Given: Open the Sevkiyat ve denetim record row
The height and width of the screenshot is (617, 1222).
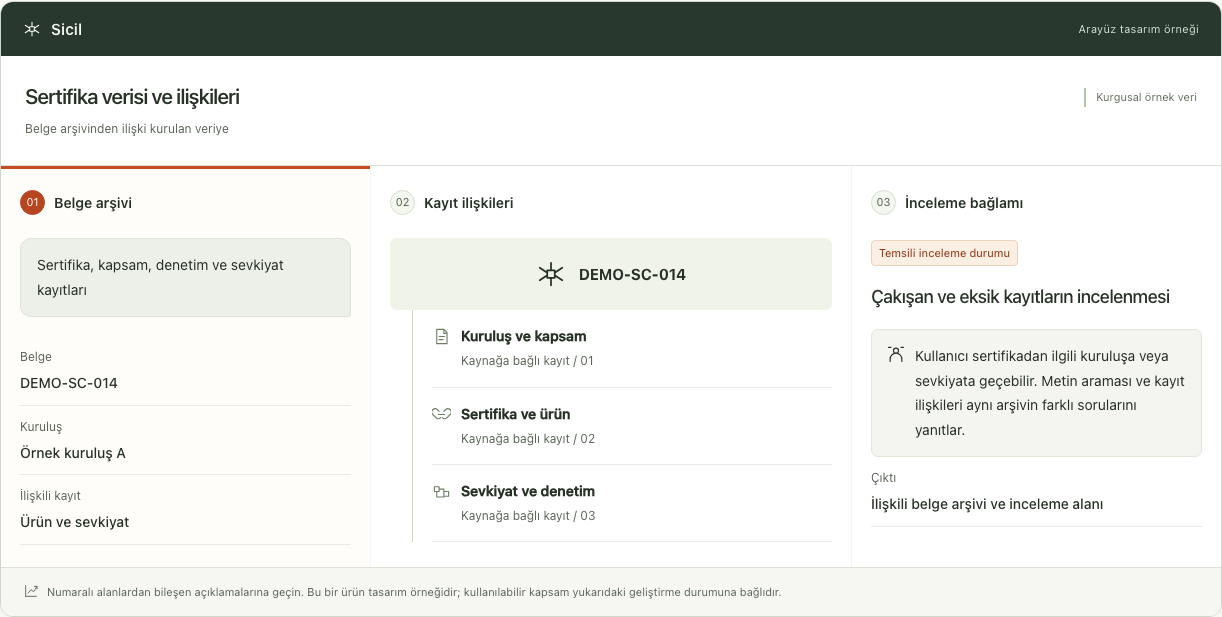Looking at the screenshot, I should (631, 503).
